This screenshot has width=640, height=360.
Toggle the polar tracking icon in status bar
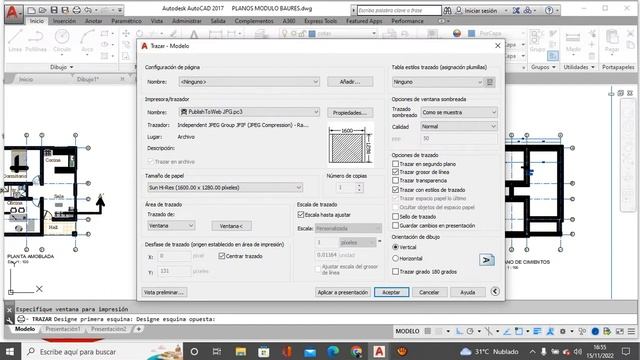tap(470, 331)
